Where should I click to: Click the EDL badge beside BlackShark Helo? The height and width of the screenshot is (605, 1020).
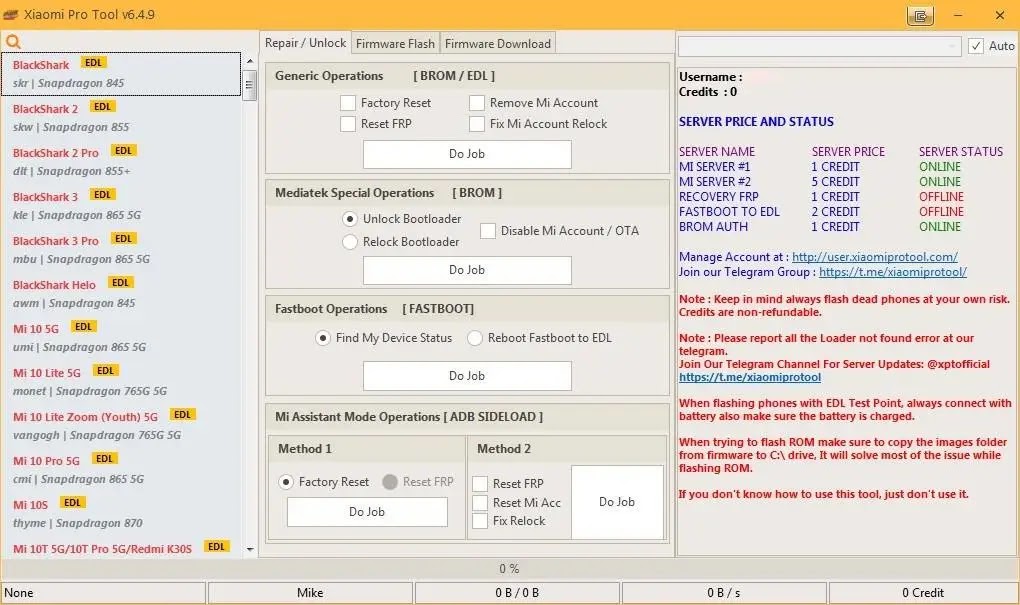(120, 282)
